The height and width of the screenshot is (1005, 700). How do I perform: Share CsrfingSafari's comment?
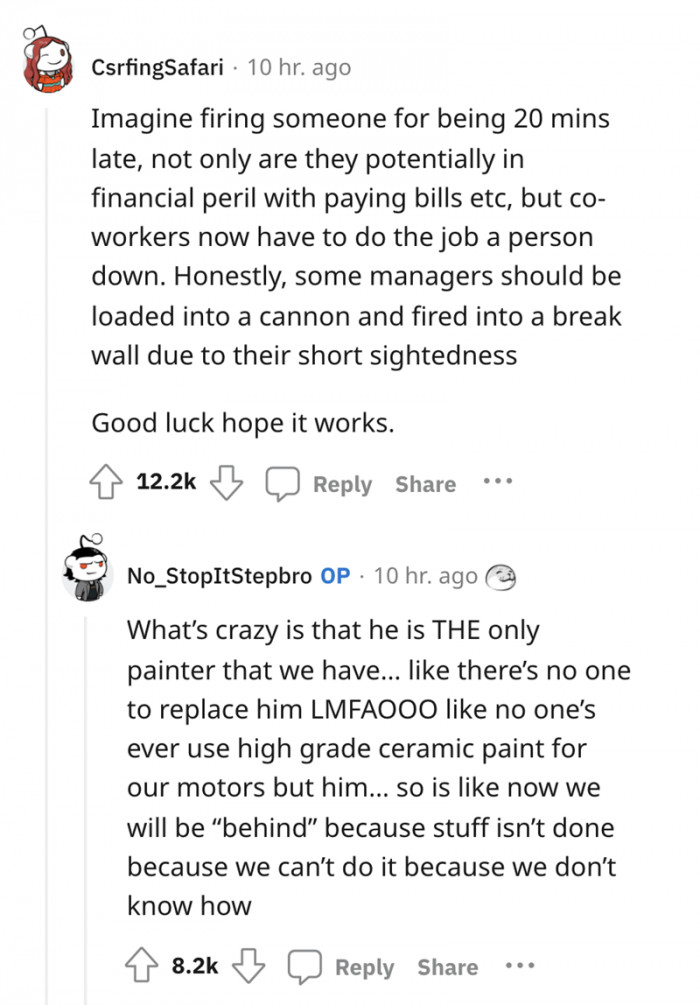[425, 484]
